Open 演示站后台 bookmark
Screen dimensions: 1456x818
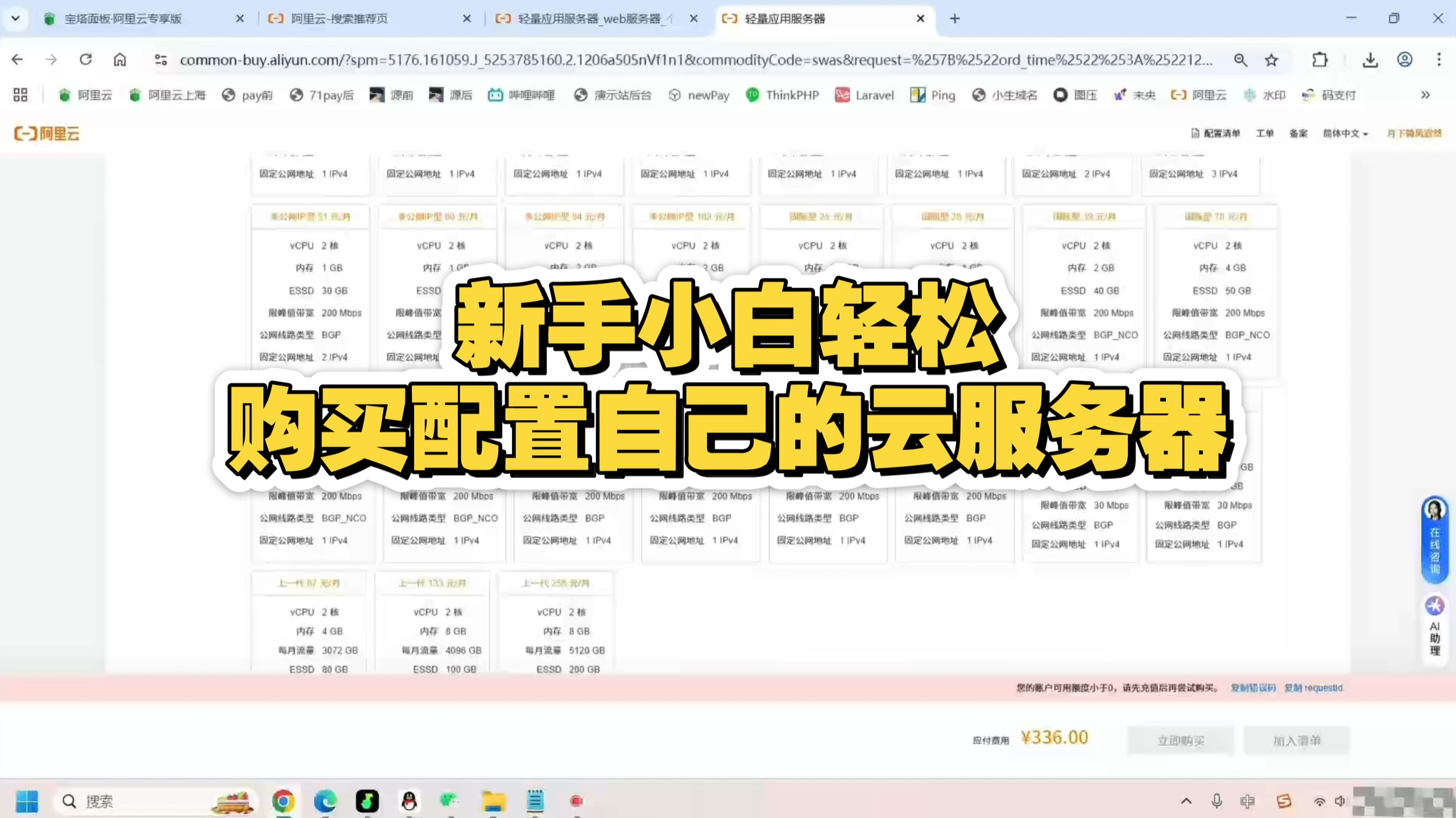613,95
